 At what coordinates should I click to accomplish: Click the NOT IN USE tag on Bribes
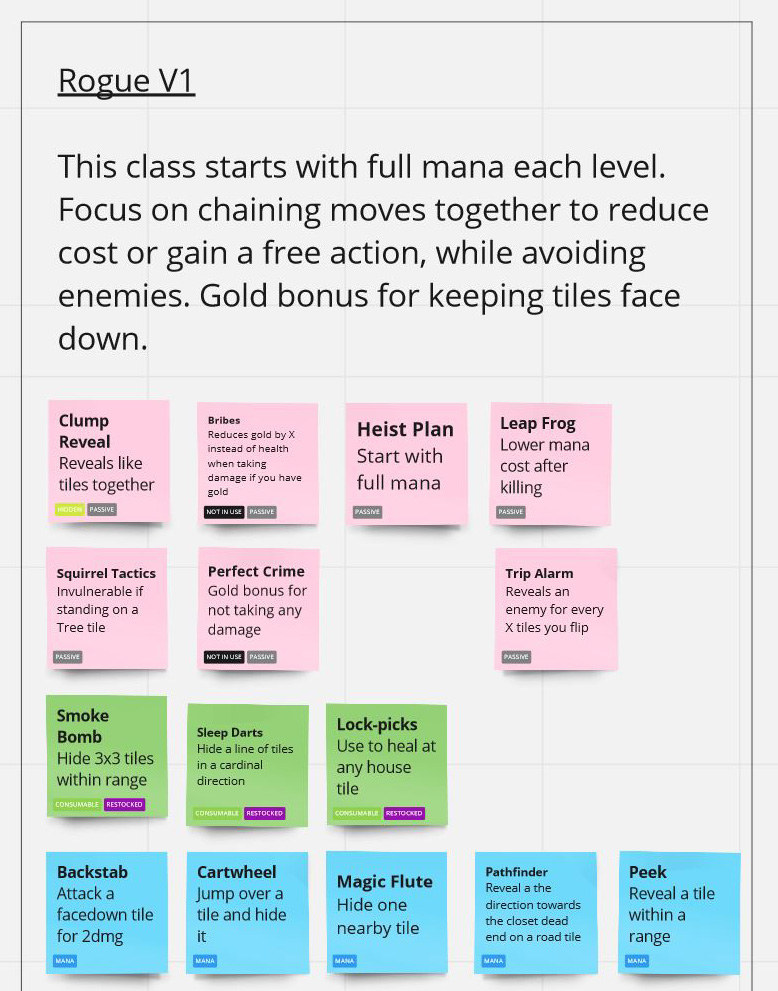click(x=224, y=512)
